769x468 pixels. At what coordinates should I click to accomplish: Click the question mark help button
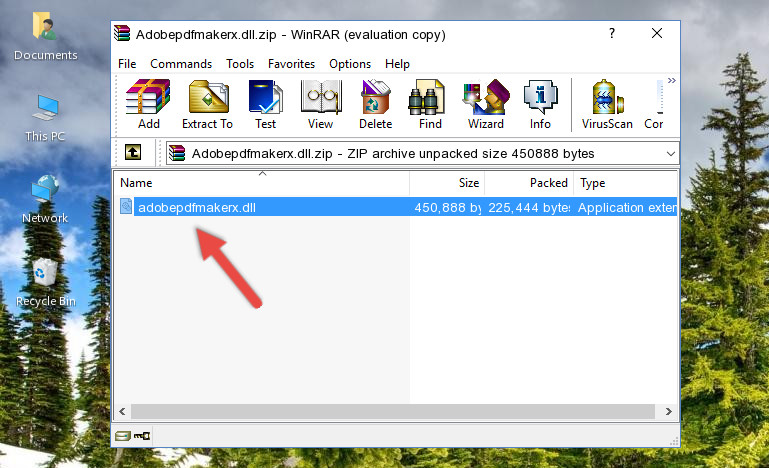(612, 33)
